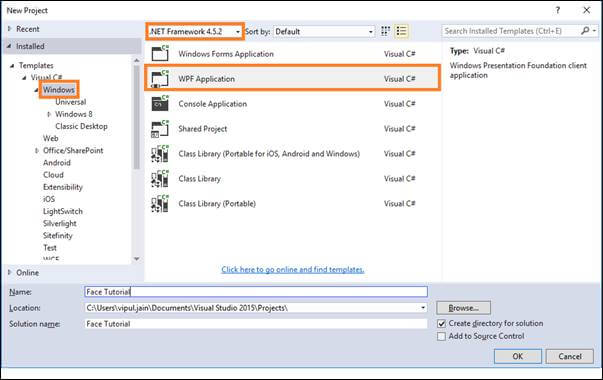Select the Test template category
Screen dimensions: 603x380
[x=50, y=248]
